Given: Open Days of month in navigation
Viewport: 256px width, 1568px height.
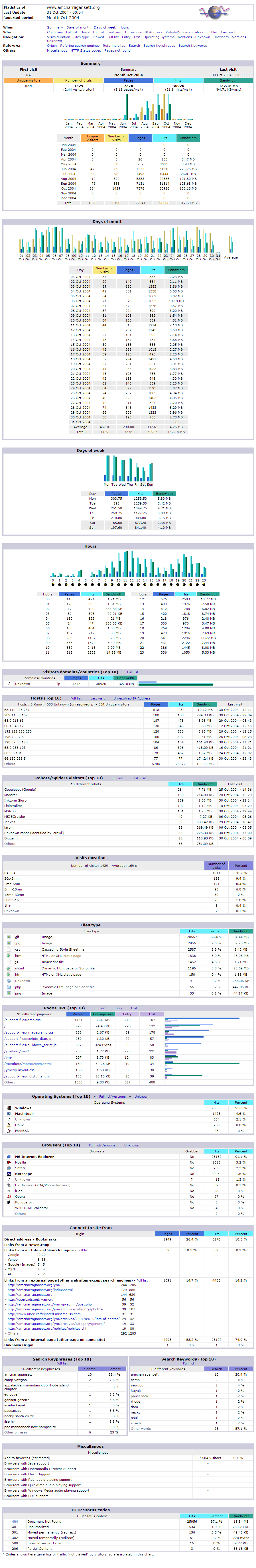Looking at the screenshot, I should pyautogui.click(x=78, y=27).
